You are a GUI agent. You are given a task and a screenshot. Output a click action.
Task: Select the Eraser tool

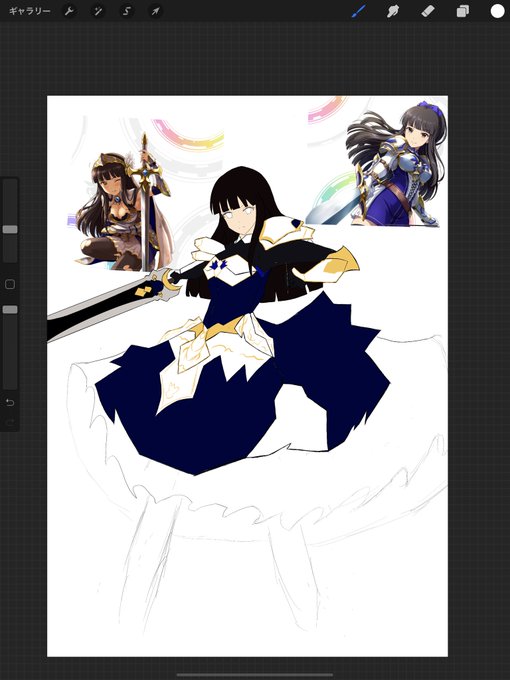click(428, 11)
